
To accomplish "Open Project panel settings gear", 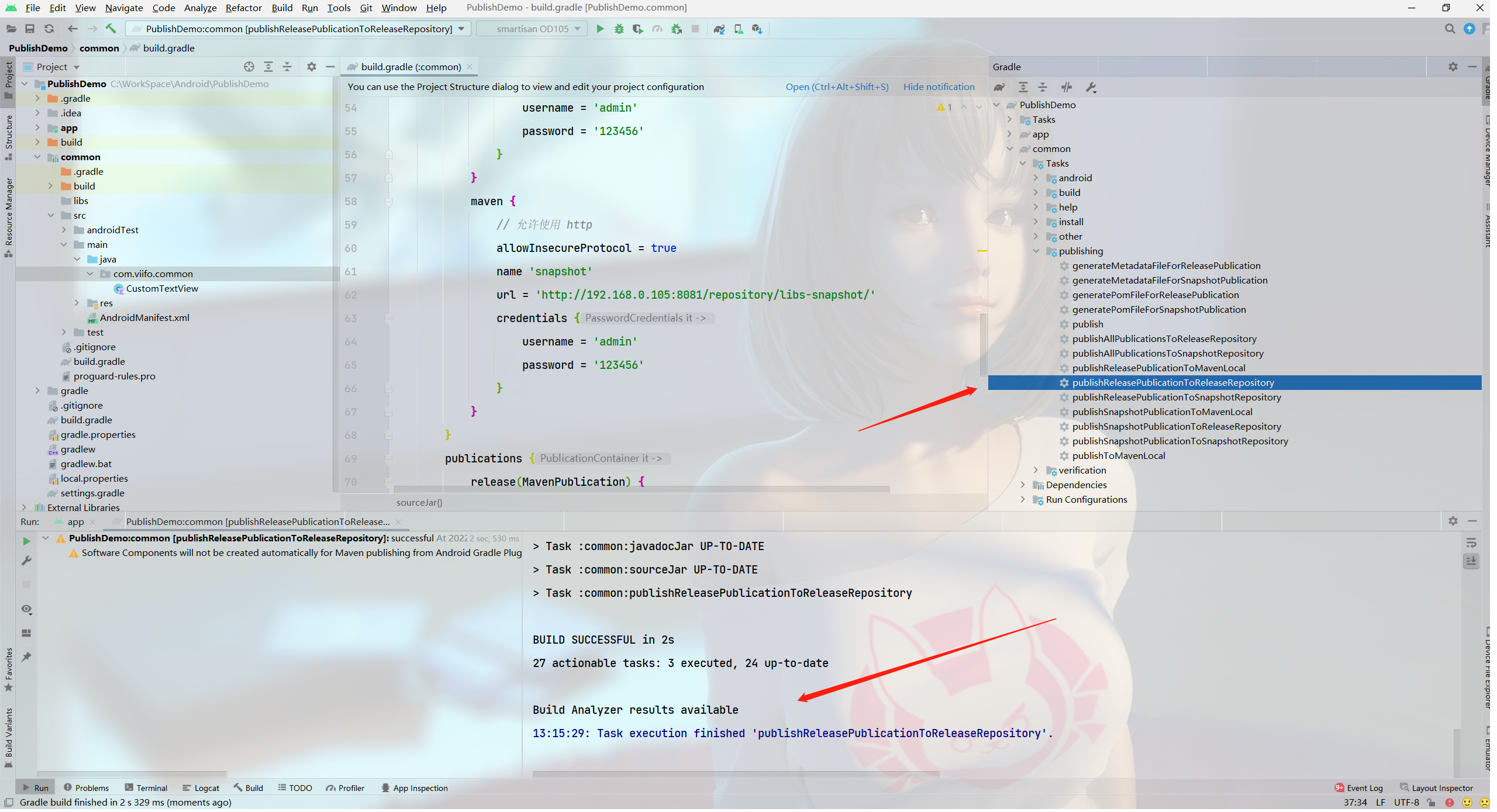I will coord(312,67).
